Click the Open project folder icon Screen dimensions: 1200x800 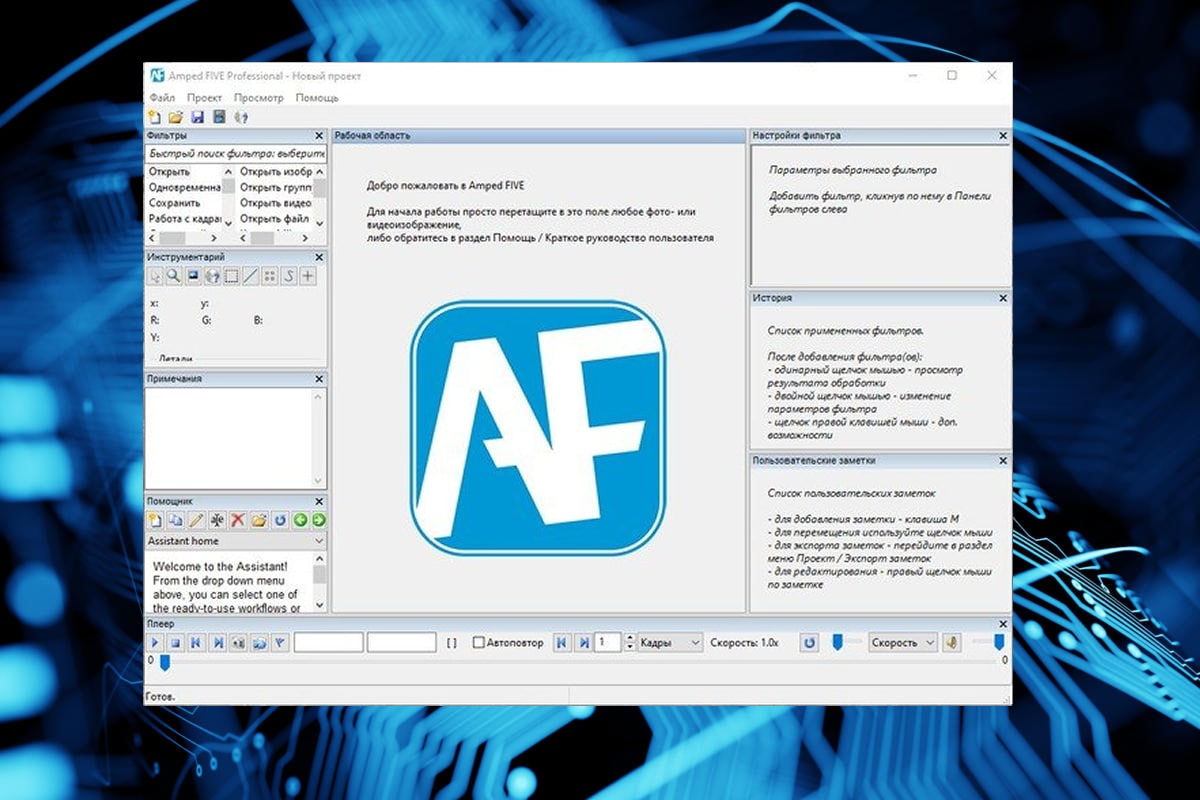(175, 117)
